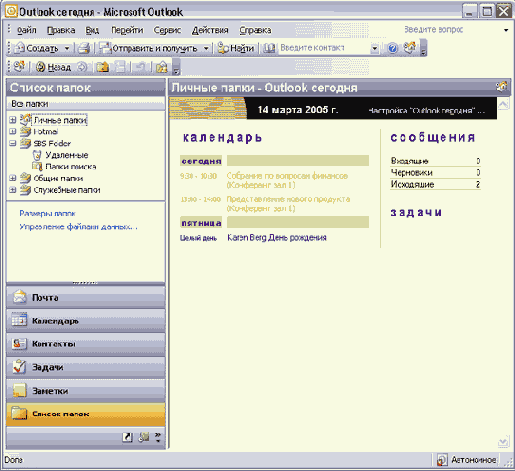Click the scrollbar up arrow

503,104
